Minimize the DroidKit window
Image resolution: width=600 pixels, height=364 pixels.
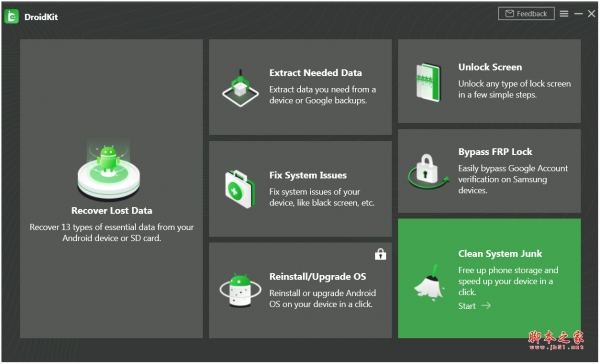(x=579, y=14)
